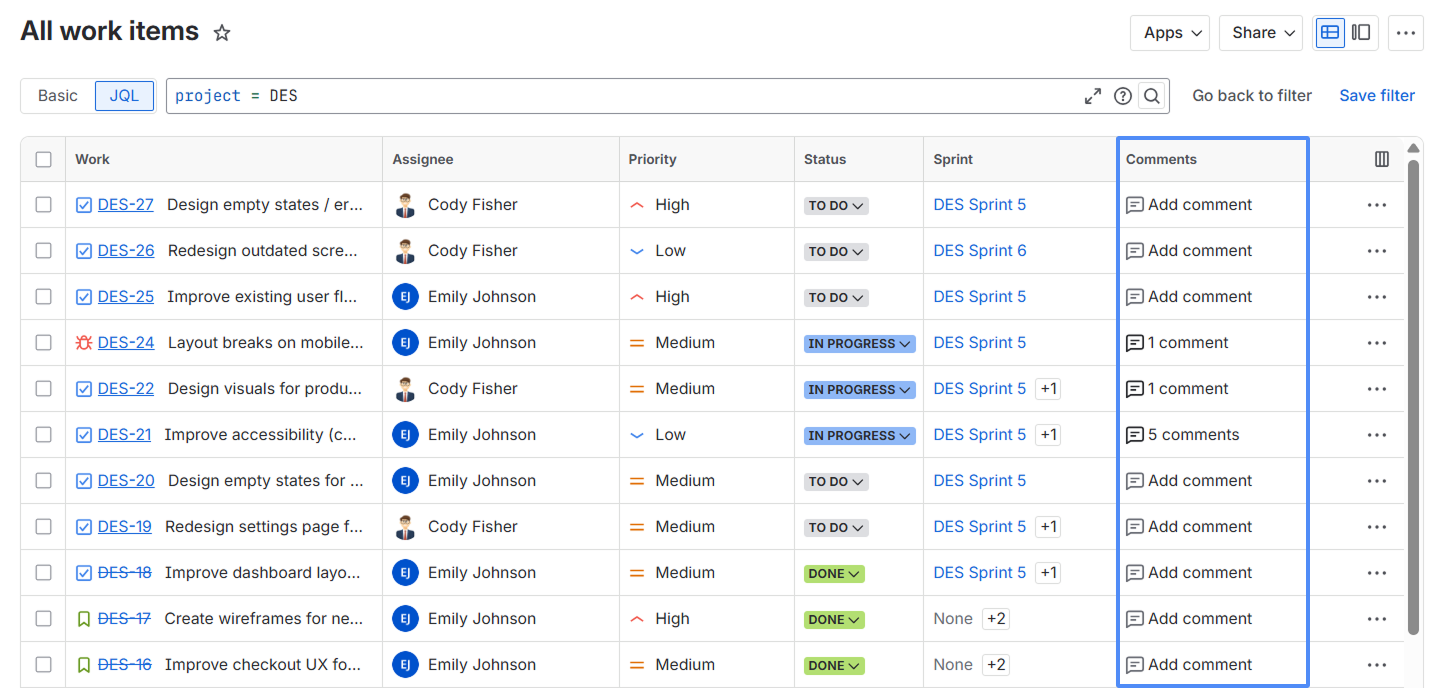
Task: Open more actions for DES-21
Action: click(1377, 435)
